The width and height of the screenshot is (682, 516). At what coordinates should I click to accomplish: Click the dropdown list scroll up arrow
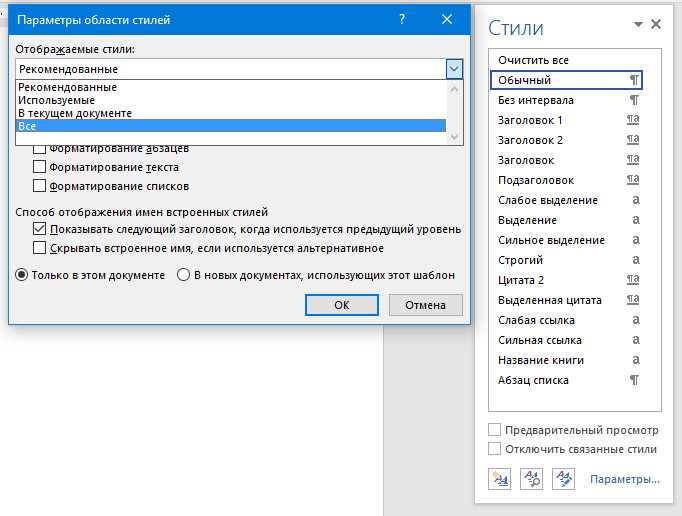coord(455,89)
